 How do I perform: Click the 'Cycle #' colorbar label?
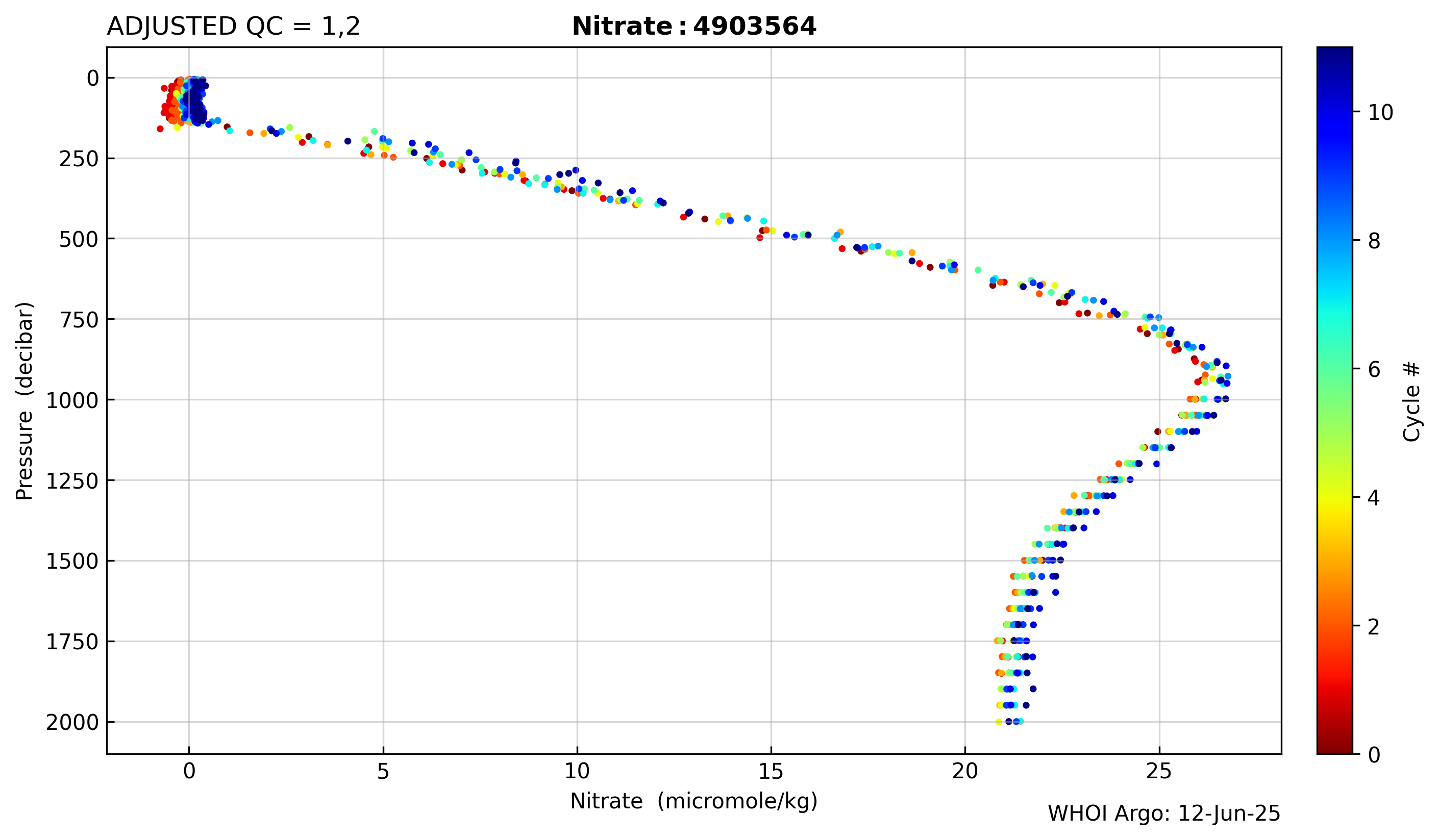(x=1411, y=400)
